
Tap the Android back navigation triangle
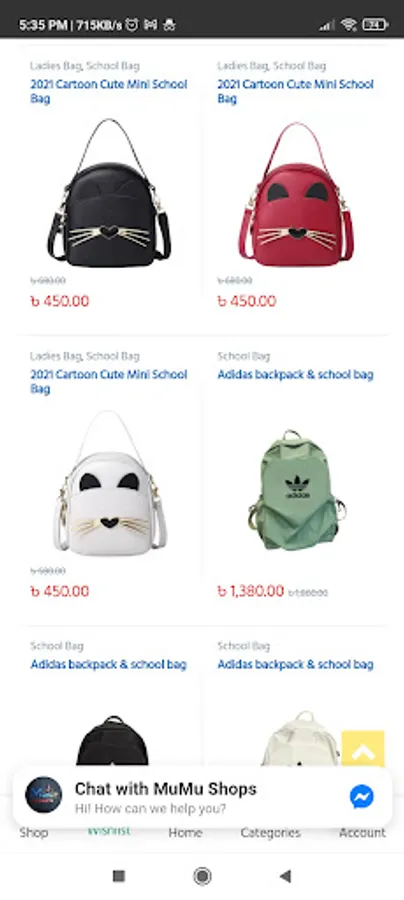coord(285,876)
